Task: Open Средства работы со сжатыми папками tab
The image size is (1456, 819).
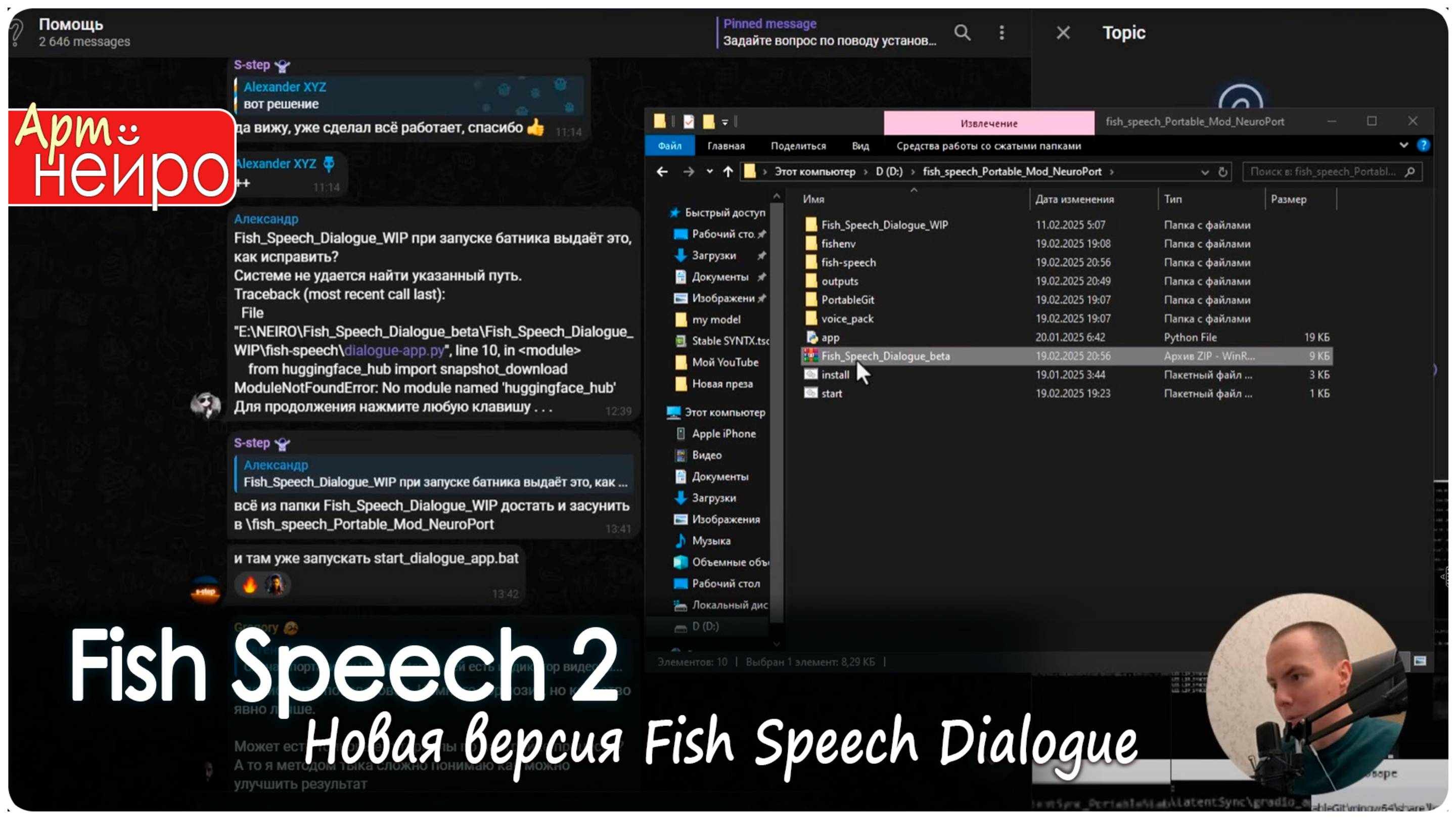Action: (988, 146)
